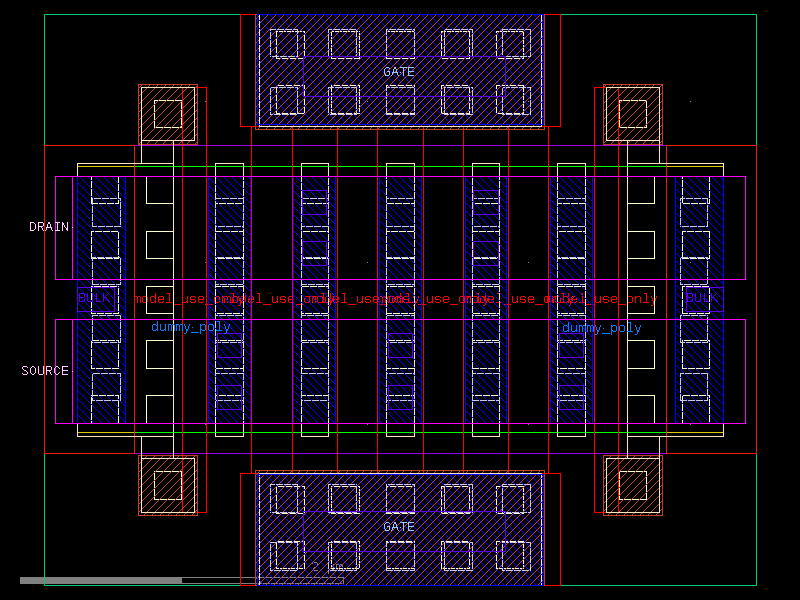Select the SOURCE terminal label
This screenshot has height=600, width=800.
(x=46, y=370)
